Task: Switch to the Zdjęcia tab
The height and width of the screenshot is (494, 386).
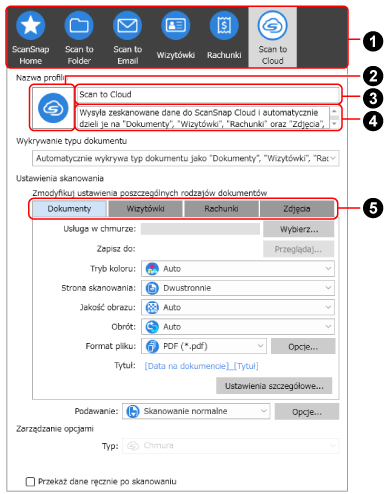Action: 297,209
